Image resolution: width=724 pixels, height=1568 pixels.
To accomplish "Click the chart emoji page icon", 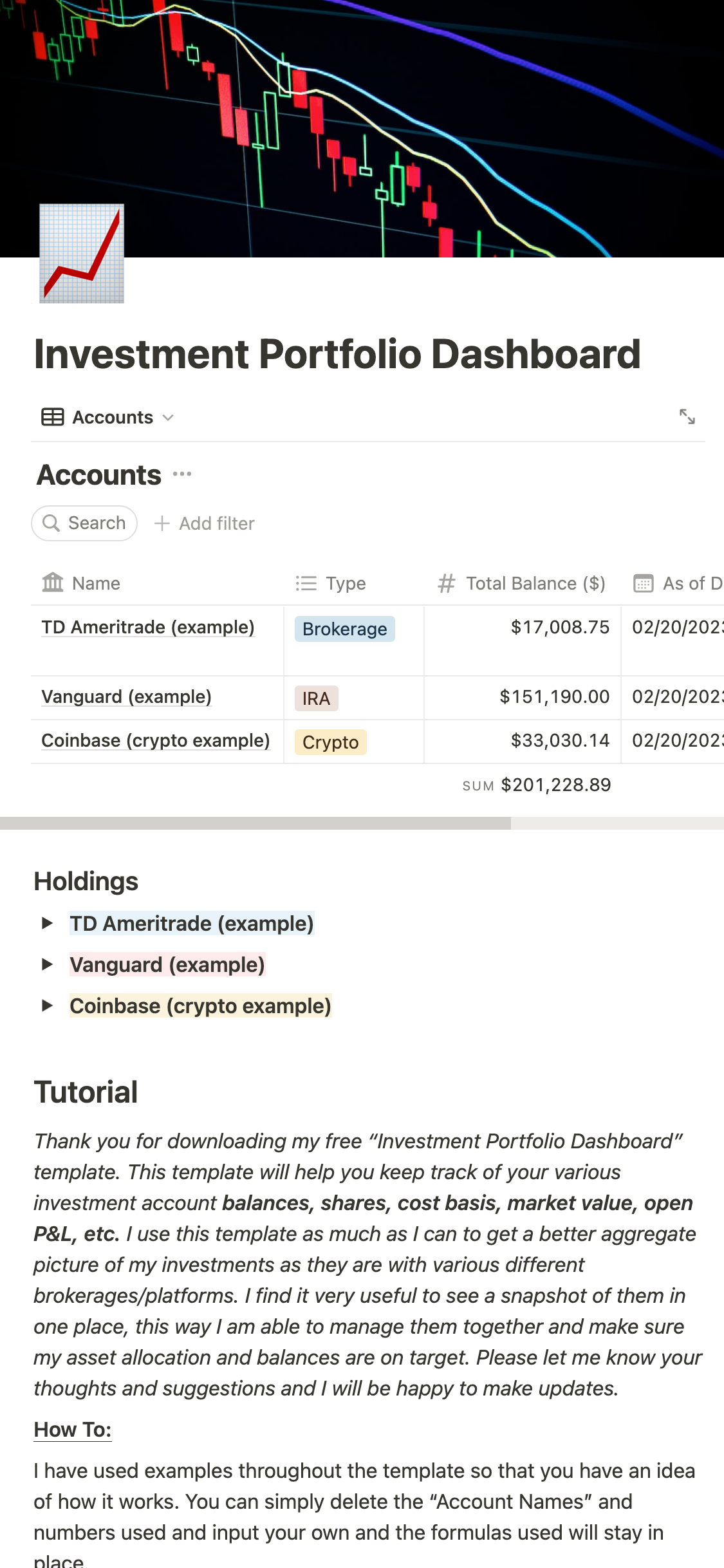I will 82,254.
